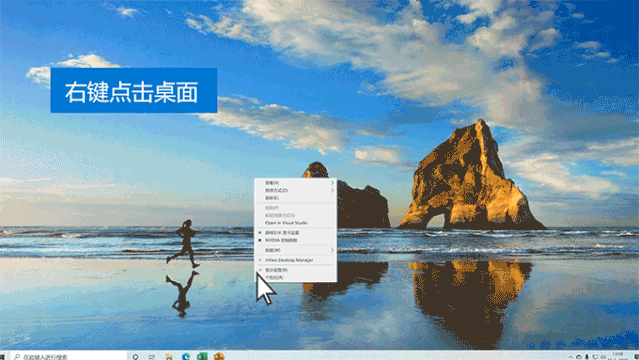639x360 pixels.
Task: Open 英特尔 显卡设置 from context menu
Action: tap(295, 233)
